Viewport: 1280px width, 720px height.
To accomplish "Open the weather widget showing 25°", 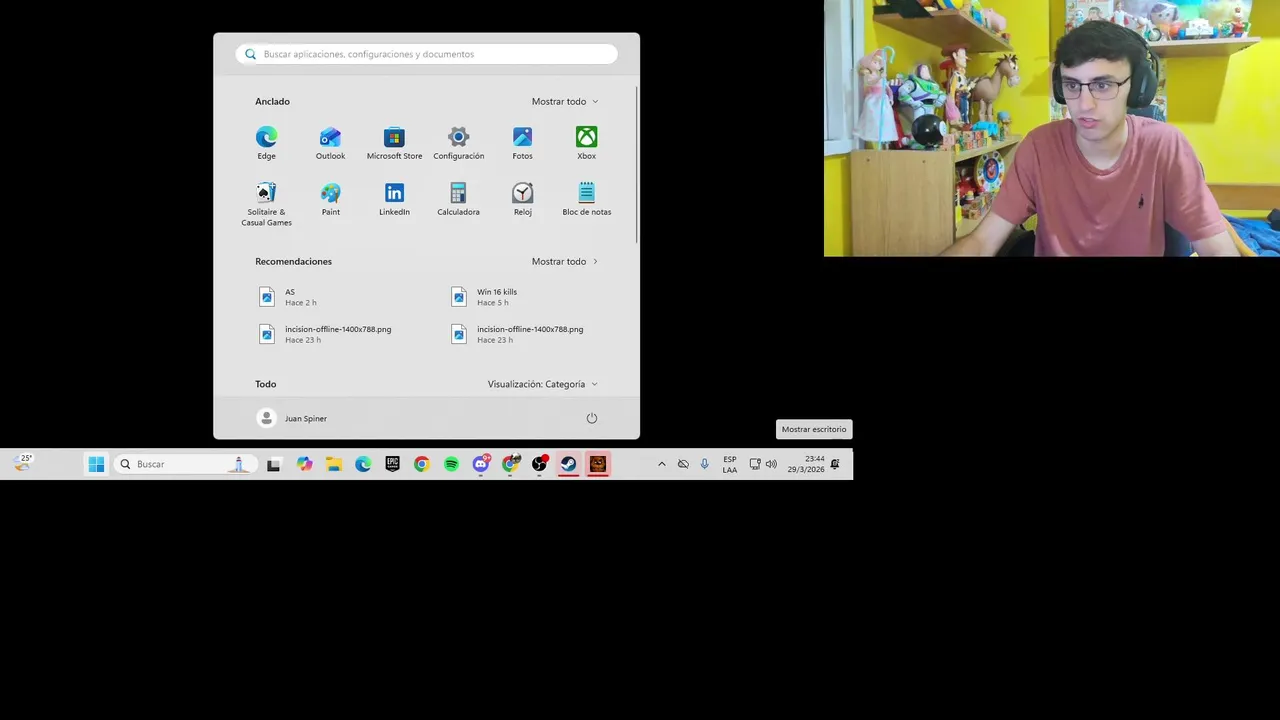I will pos(23,462).
